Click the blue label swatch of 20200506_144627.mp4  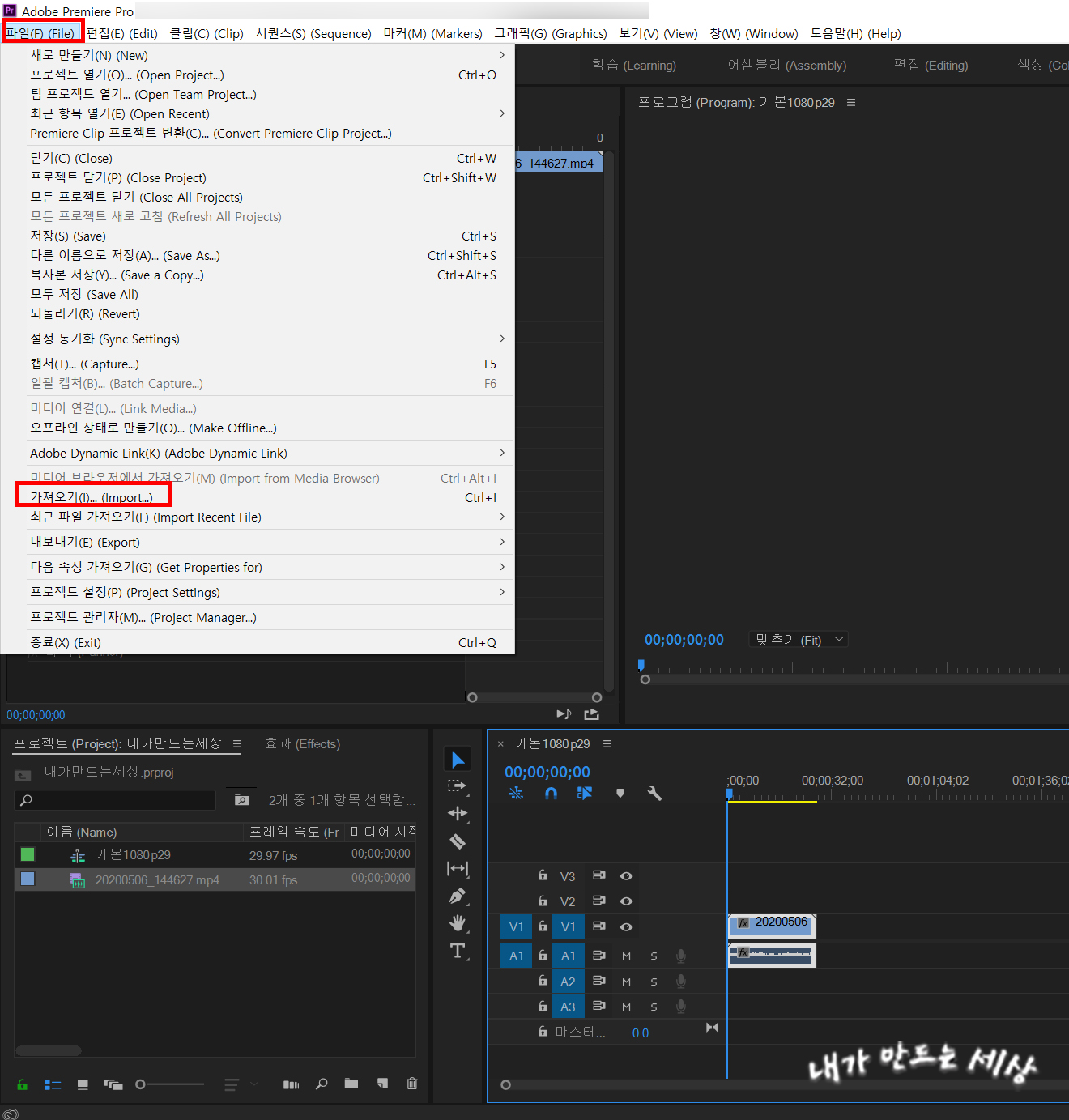click(28, 879)
